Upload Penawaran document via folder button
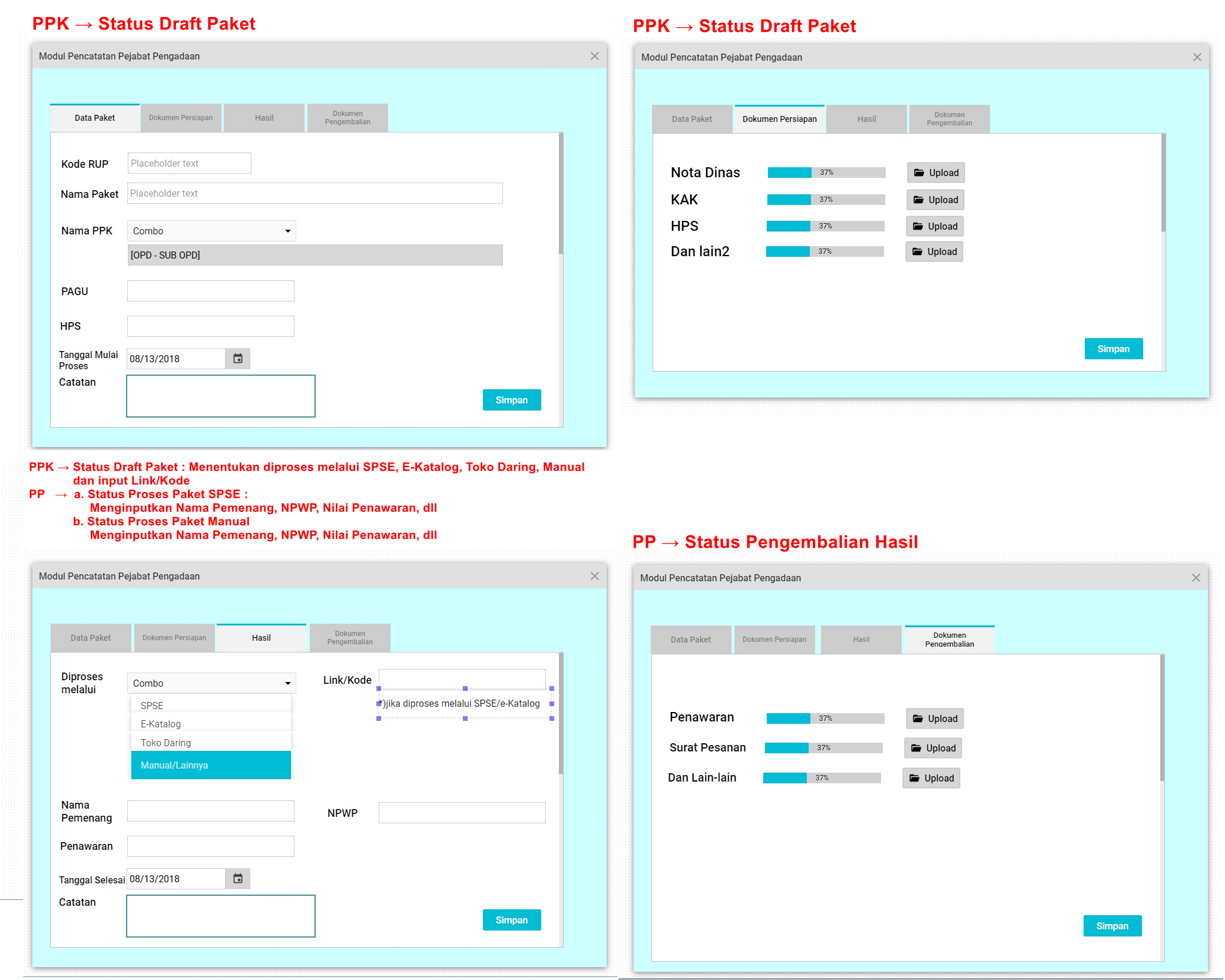The height and width of the screenshot is (980, 1225). point(935,719)
